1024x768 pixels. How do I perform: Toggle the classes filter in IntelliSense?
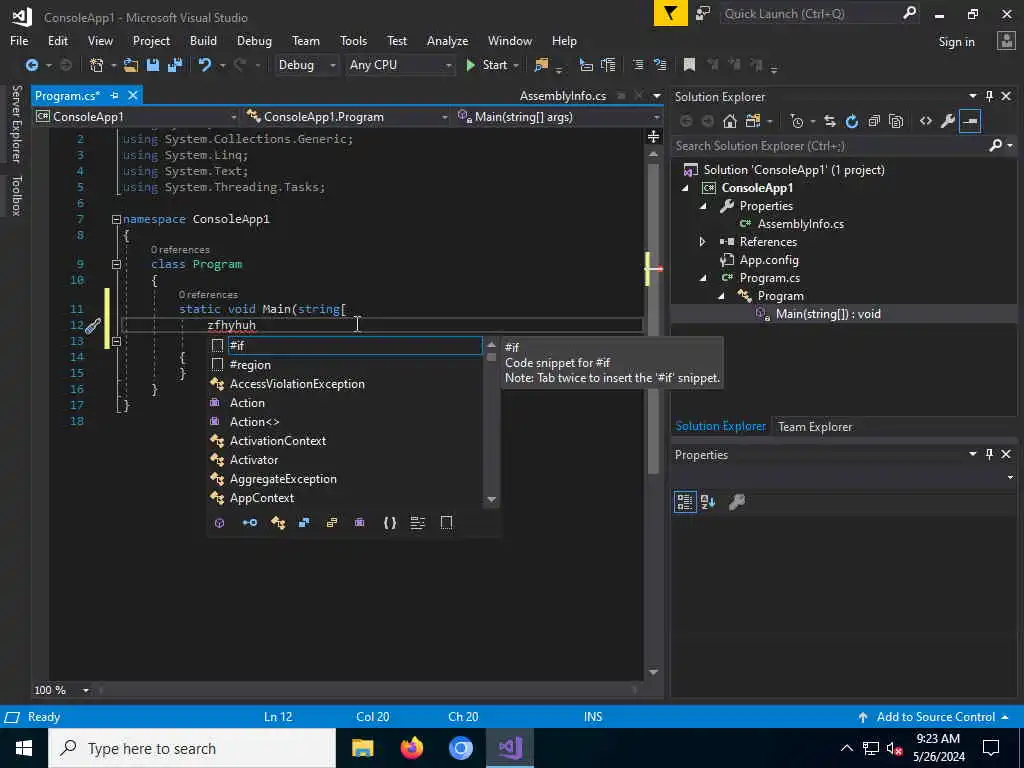click(278, 522)
